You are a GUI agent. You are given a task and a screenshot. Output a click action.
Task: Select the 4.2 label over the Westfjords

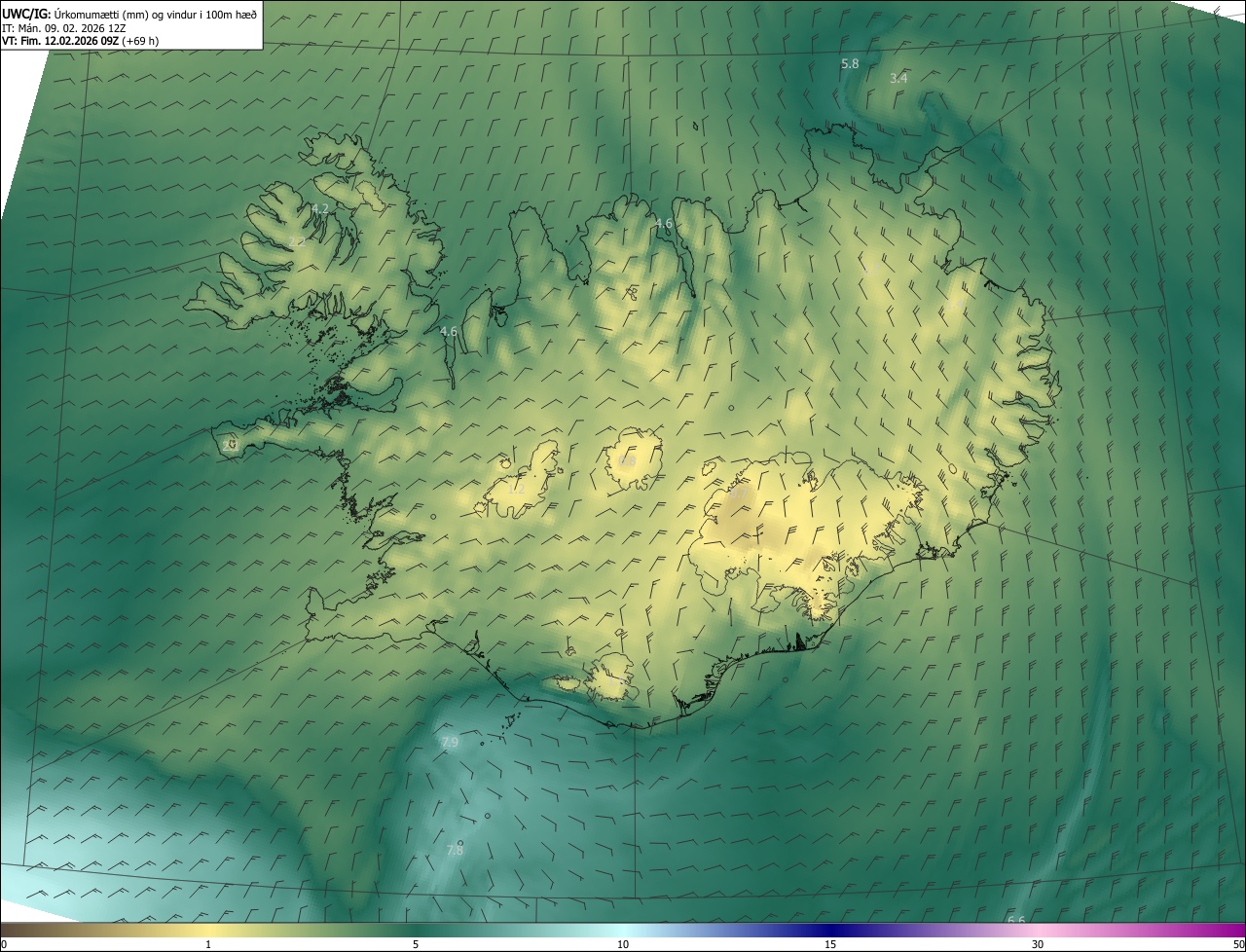(x=319, y=209)
